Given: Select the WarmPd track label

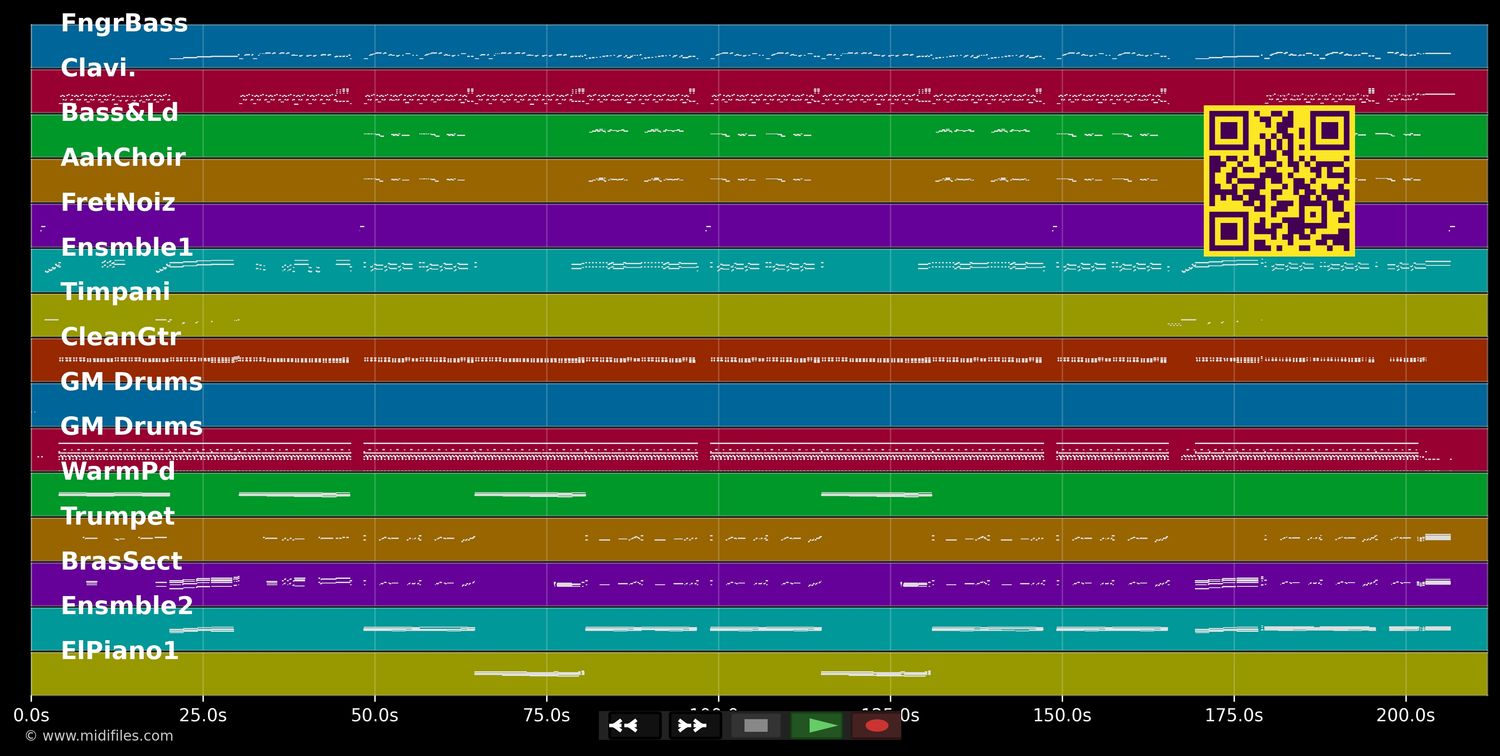Looking at the screenshot, I should tap(118, 471).
